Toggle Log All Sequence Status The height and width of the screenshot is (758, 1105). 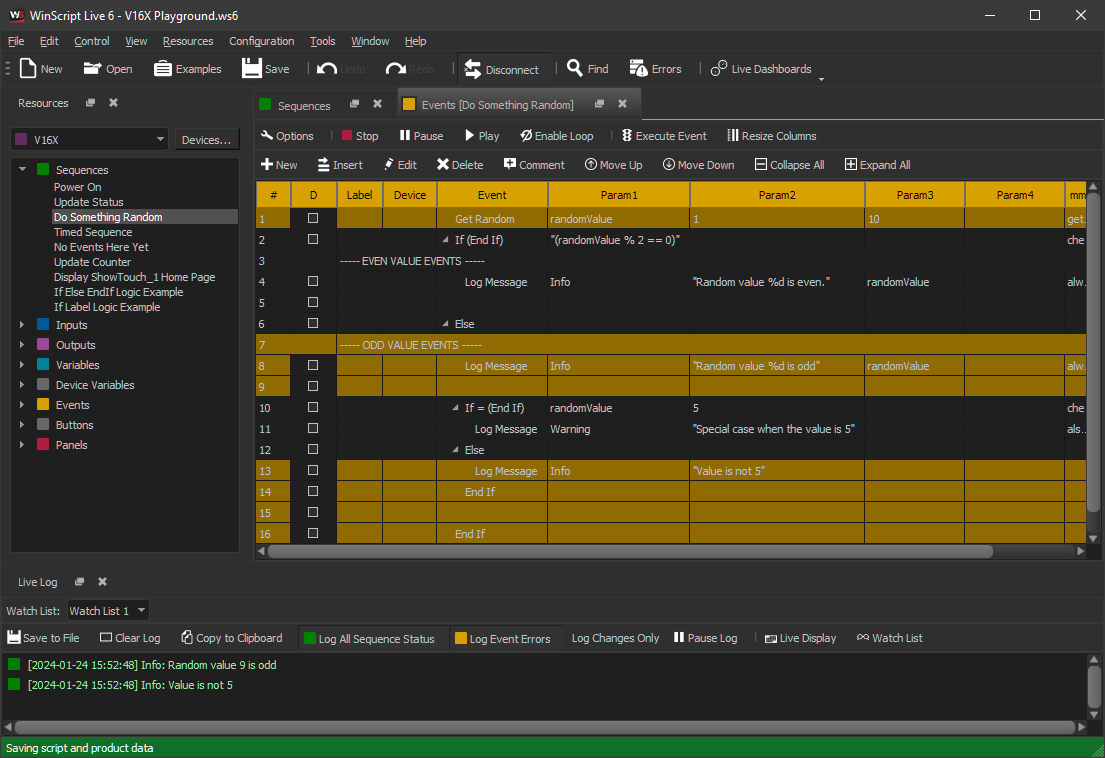click(x=368, y=638)
